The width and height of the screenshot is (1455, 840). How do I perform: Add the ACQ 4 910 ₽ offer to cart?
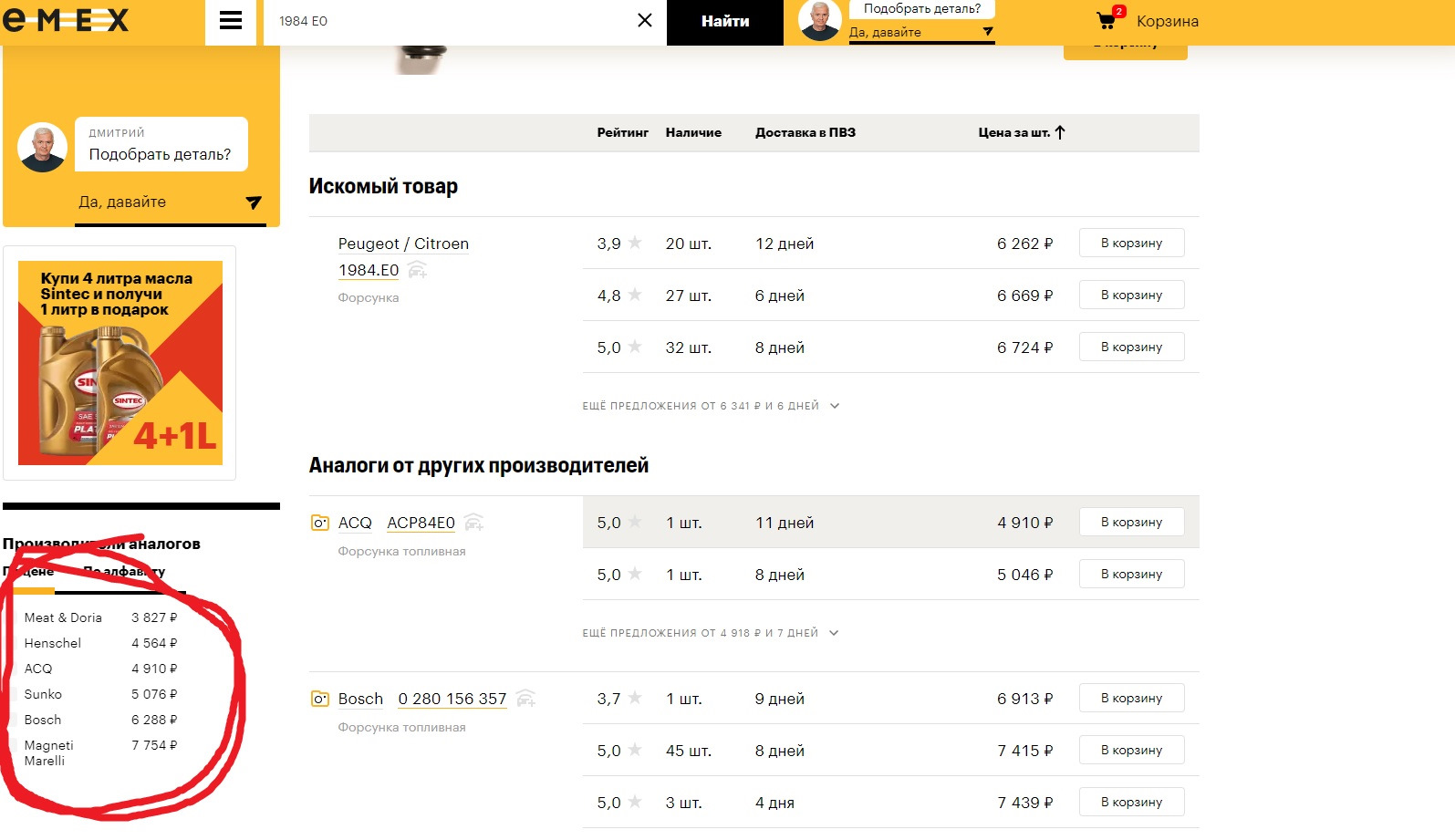[1132, 522]
